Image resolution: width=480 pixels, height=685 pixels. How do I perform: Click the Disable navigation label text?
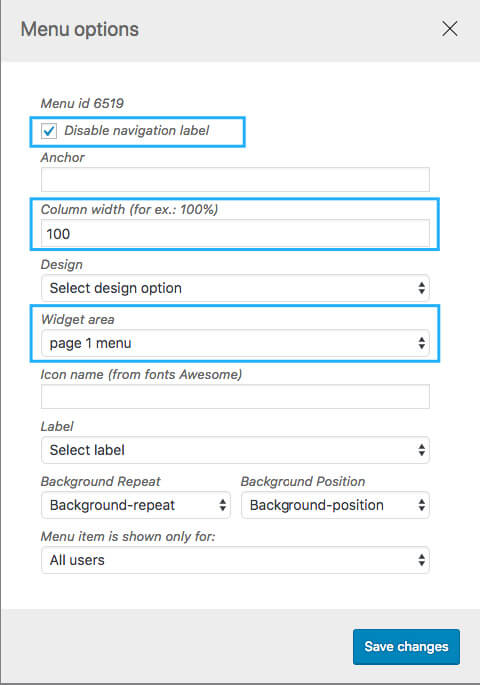pyautogui.click(x=137, y=131)
